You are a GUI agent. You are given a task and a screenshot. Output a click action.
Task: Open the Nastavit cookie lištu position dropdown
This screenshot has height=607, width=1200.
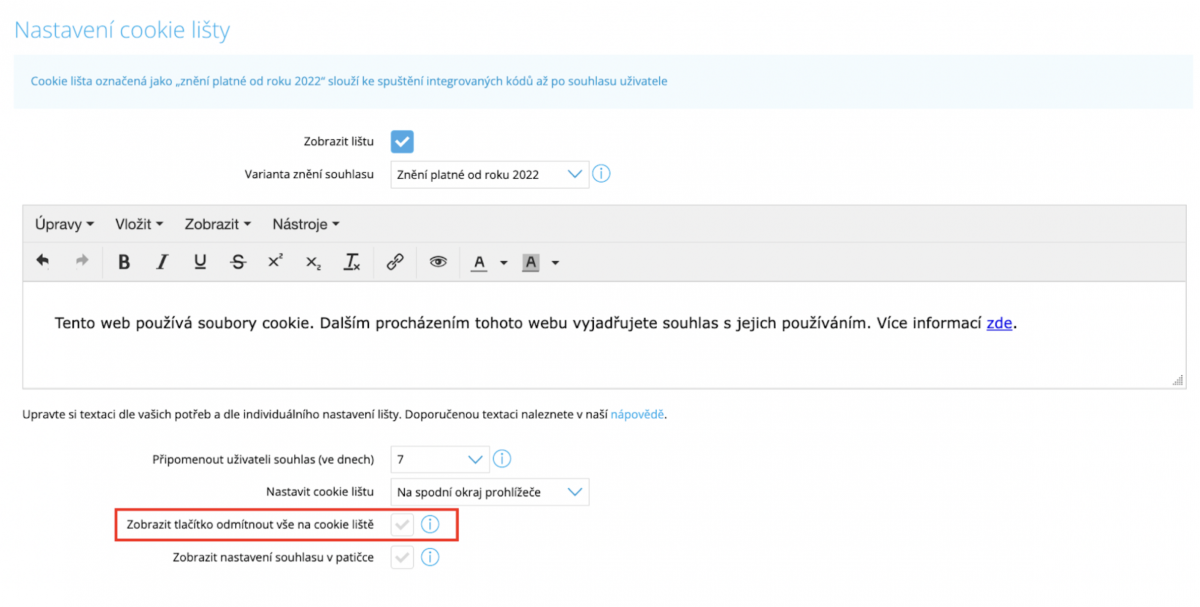(x=489, y=492)
